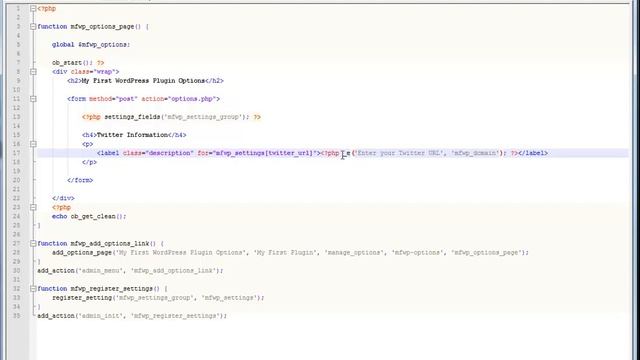Click the 'manage_options' string
Screen dimensions: 640x360
[x=354, y=253]
